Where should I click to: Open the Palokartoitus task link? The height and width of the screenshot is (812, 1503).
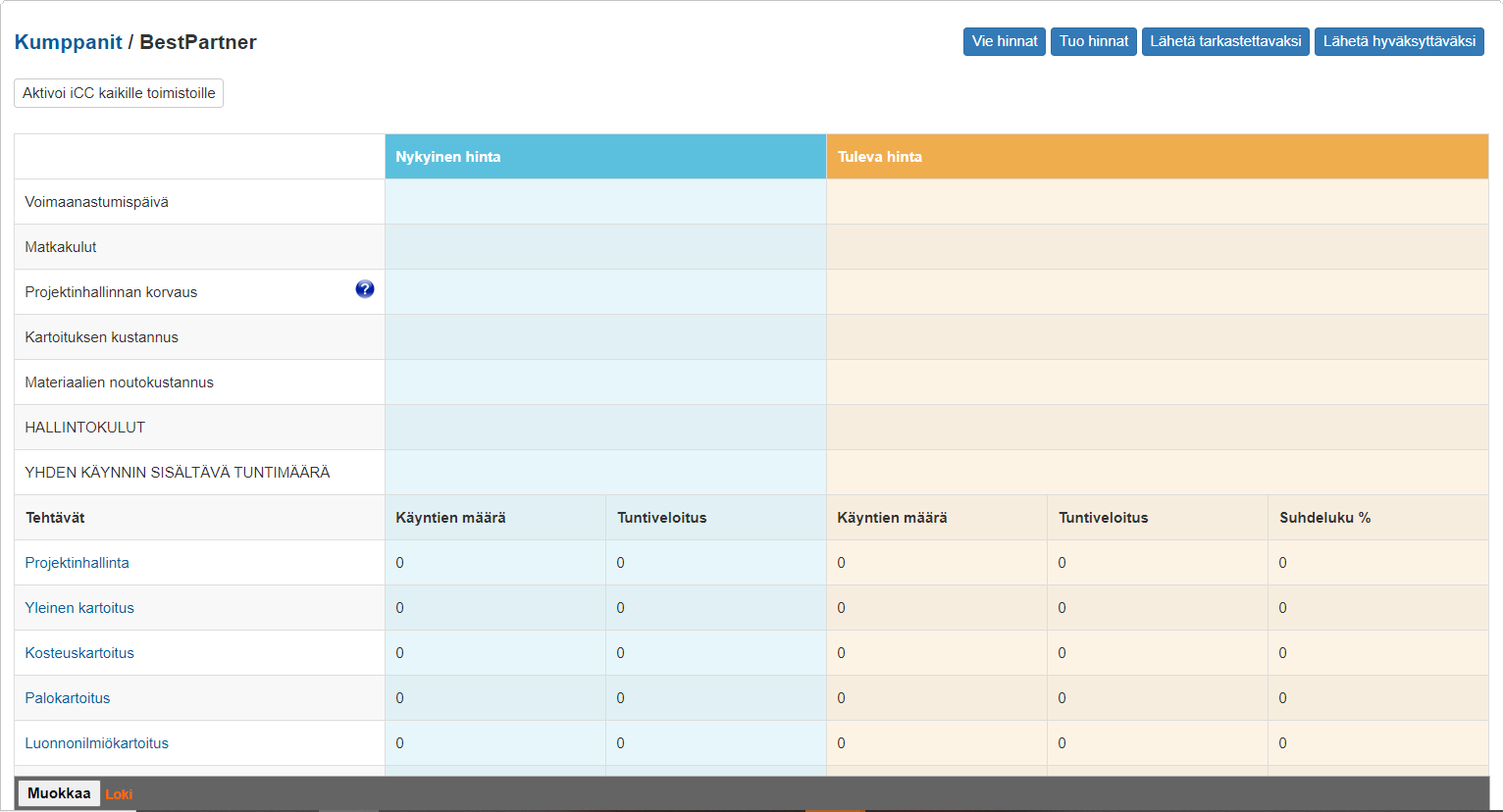[x=68, y=698]
